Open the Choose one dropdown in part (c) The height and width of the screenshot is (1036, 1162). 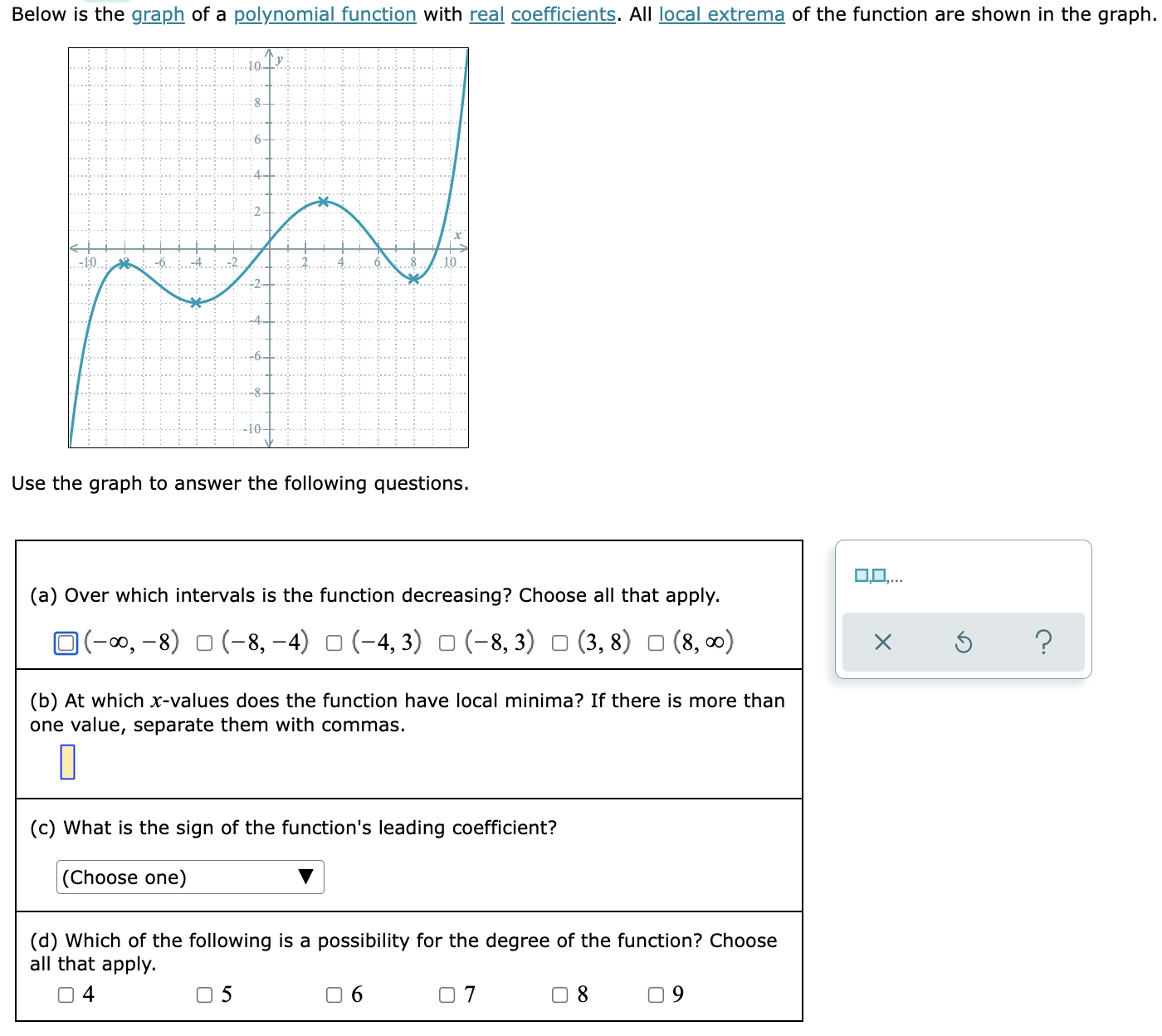[189, 877]
